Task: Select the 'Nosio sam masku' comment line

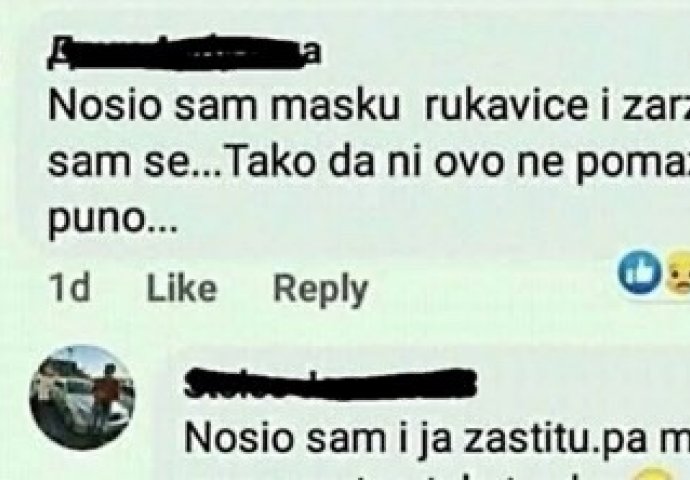Action: [x=369, y=106]
